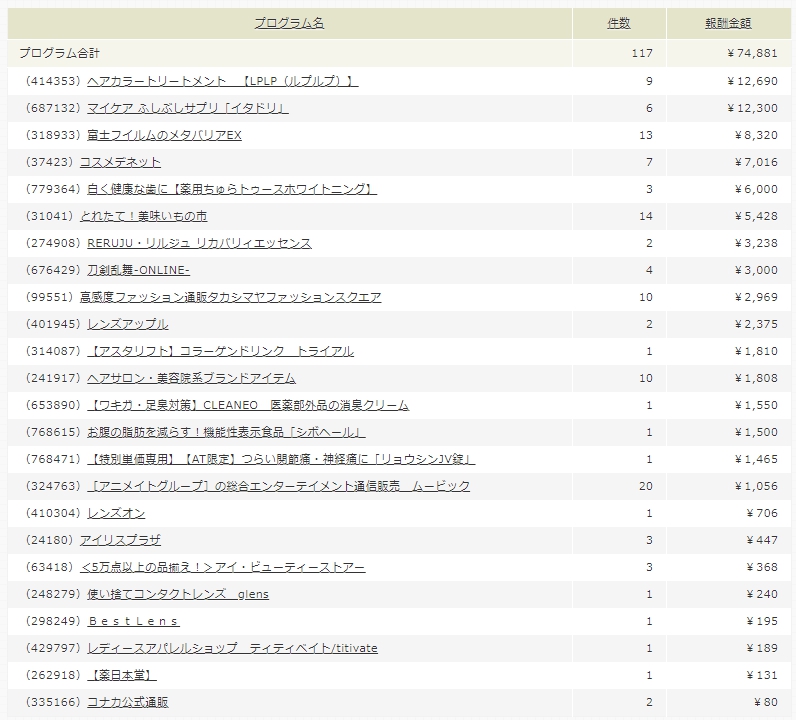Select reward amount ¥12,300
The width and height of the screenshot is (796, 720).
point(752,108)
